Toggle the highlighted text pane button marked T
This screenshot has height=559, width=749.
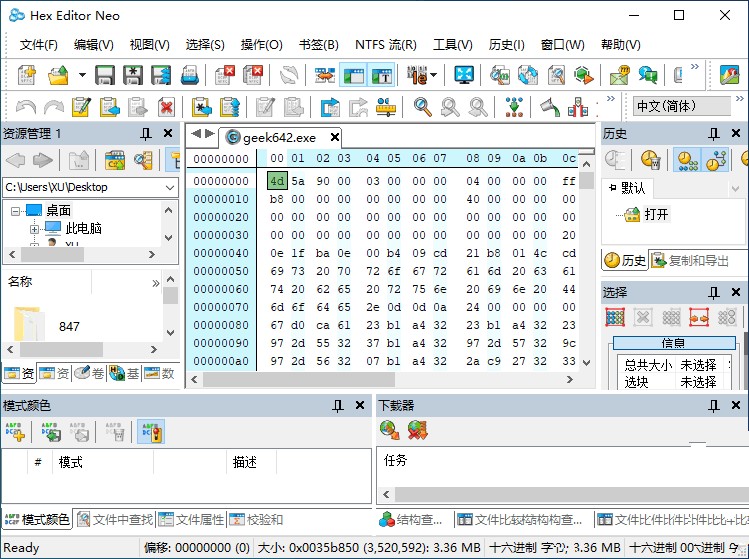click(381, 75)
